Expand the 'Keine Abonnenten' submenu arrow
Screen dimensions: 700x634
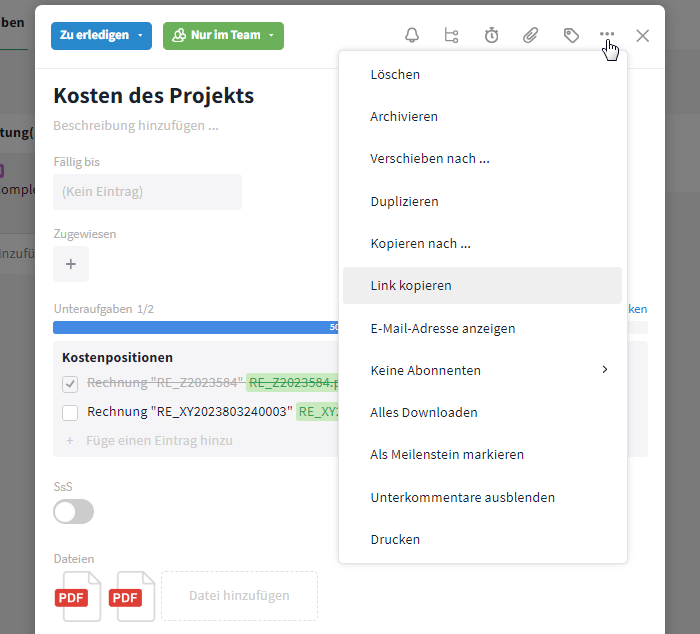(604, 369)
